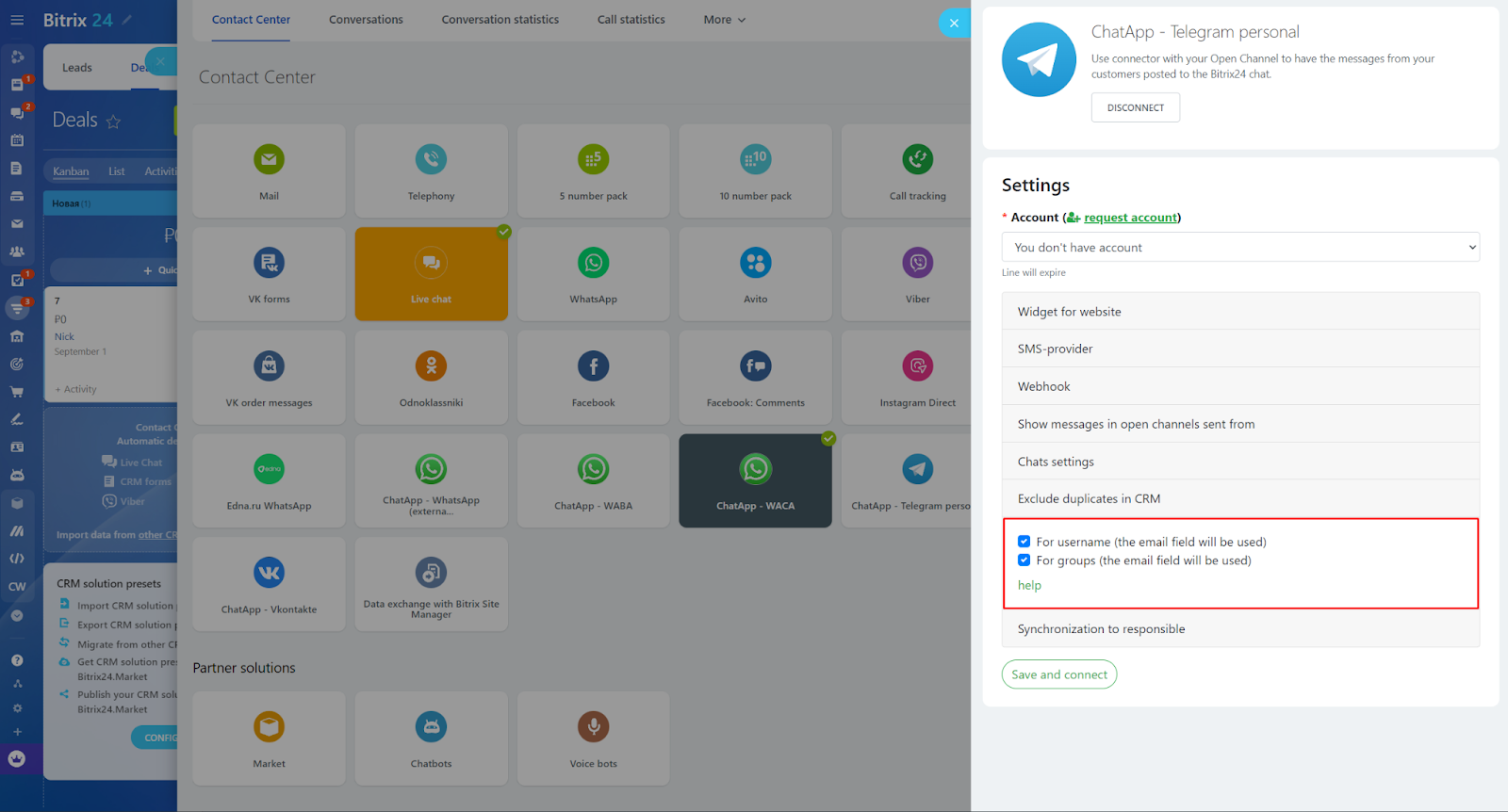Image resolution: width=1508 pixels, height=812 pixels.
Task: Open the Call statistics tab
Action: [631, 20]
